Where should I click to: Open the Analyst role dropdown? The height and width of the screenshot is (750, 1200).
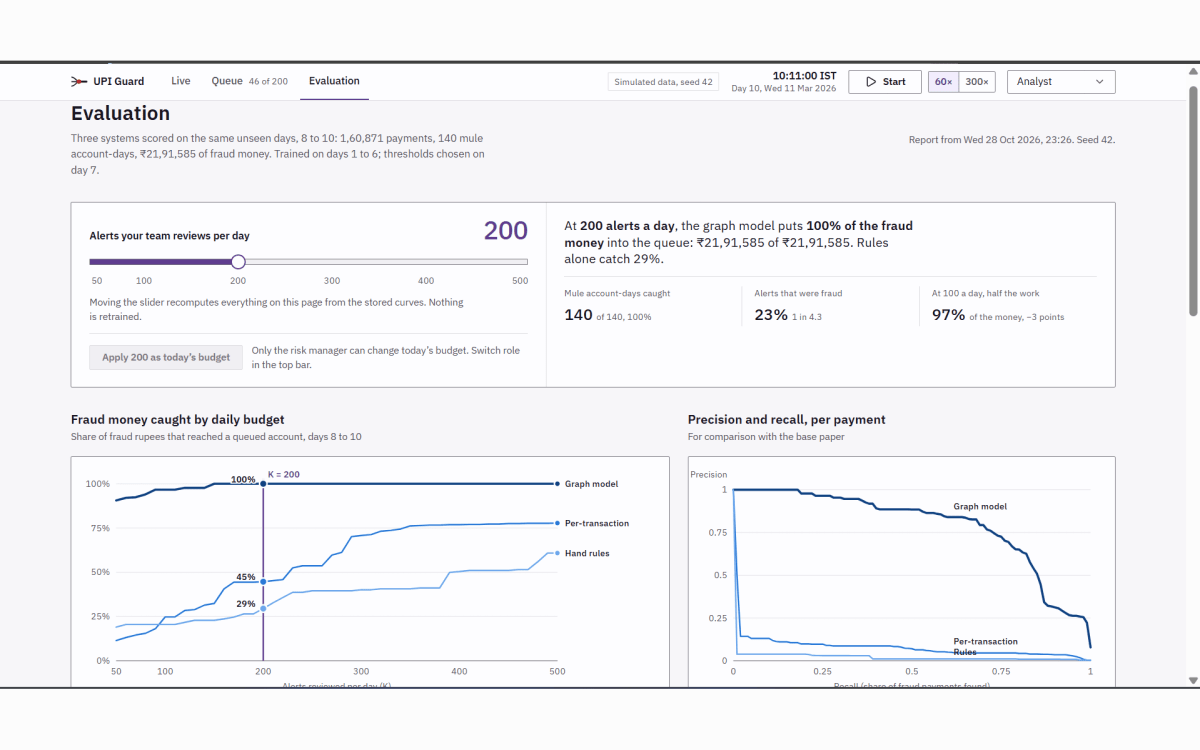pos(1061,82)
